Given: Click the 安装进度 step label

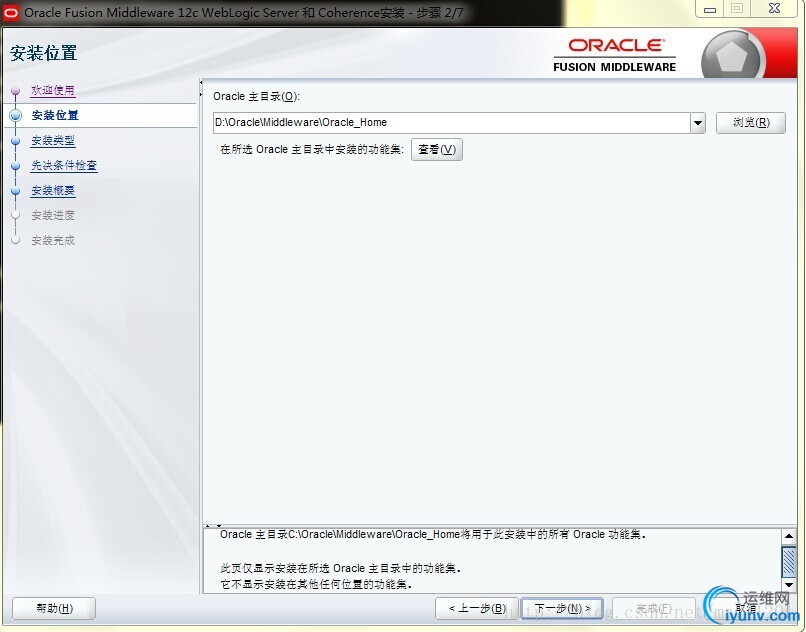Looking at the screenshot, I should [53, 215].
